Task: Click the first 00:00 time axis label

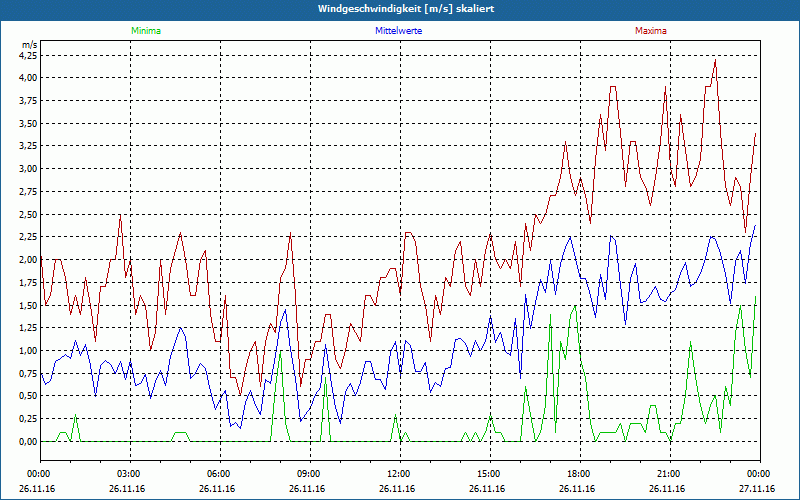Action: click(x=37, y=474)
